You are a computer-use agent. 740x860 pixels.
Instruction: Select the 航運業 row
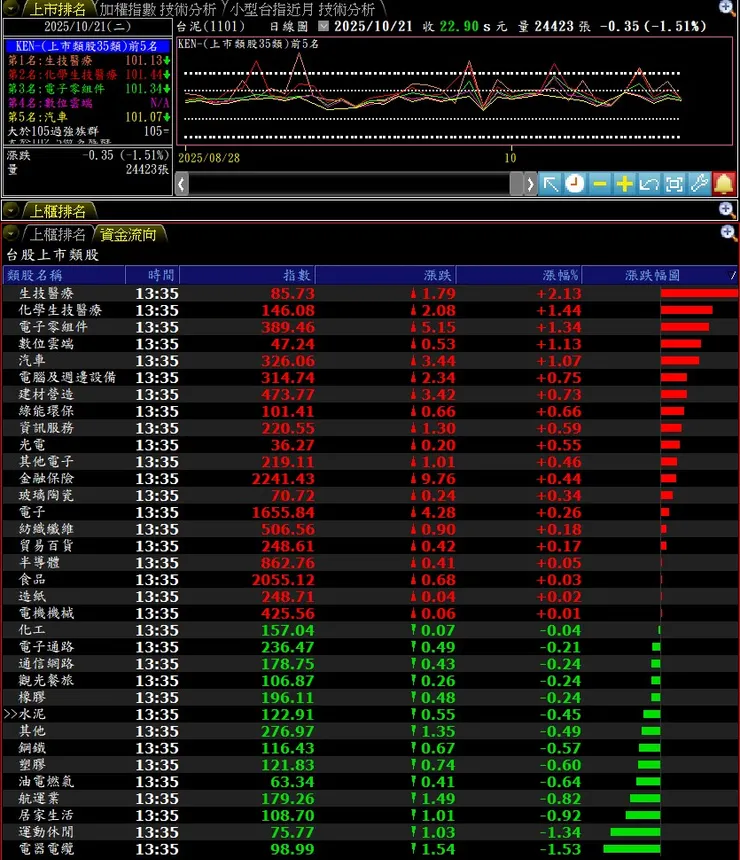(370, 799)
